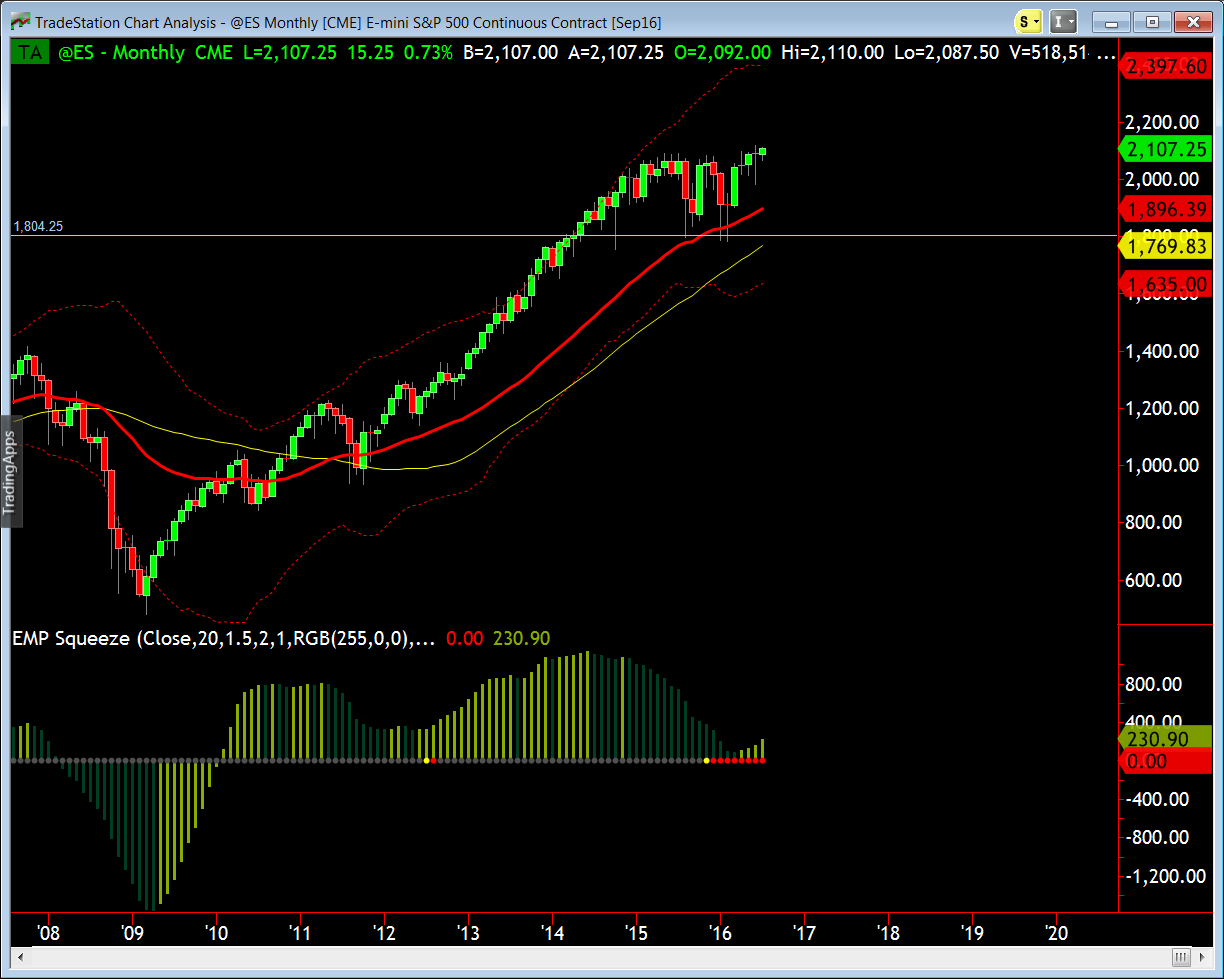Click the red 2,397.60 price axis marker
1224x979 pixels.
(1167, 67)
